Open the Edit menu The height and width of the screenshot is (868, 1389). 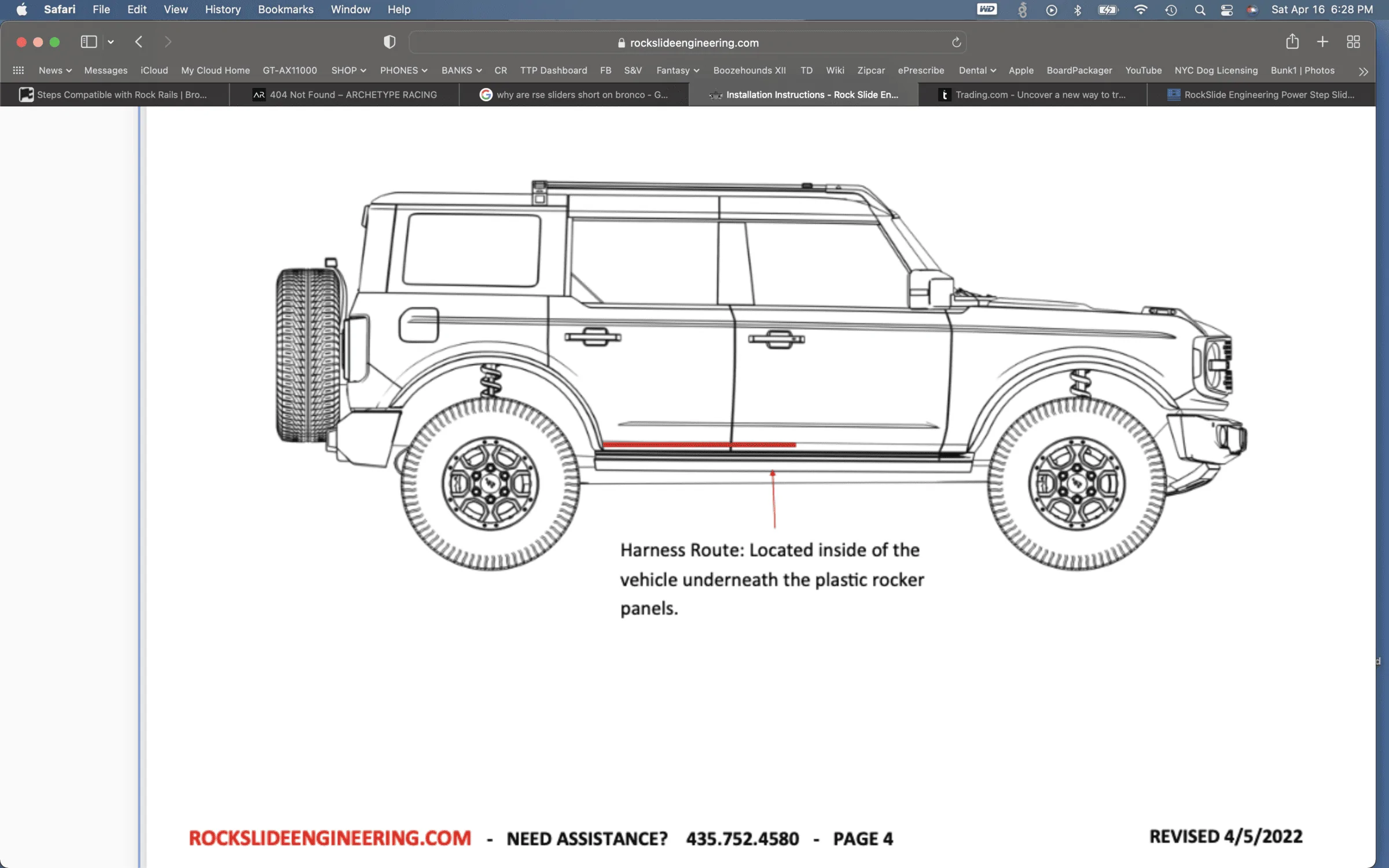[137, 9]
